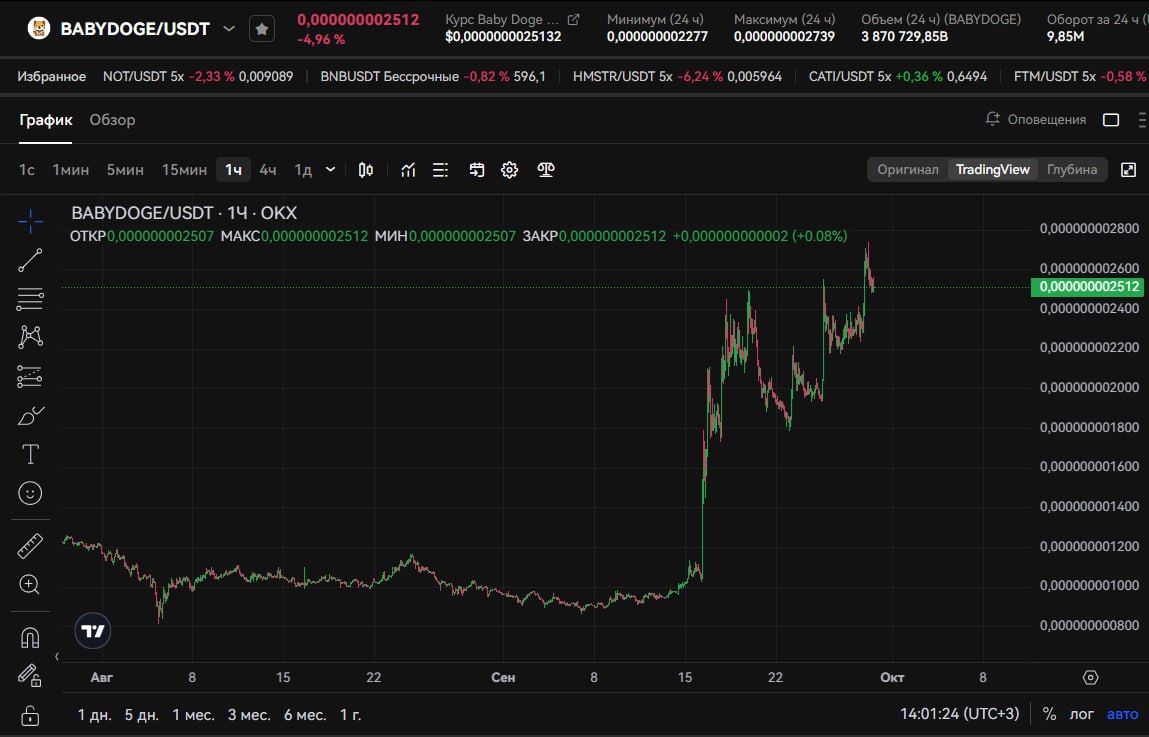Toggle logarithmic scale лог
This screenshot has height=737, width=1149.
coord(1082,714)
